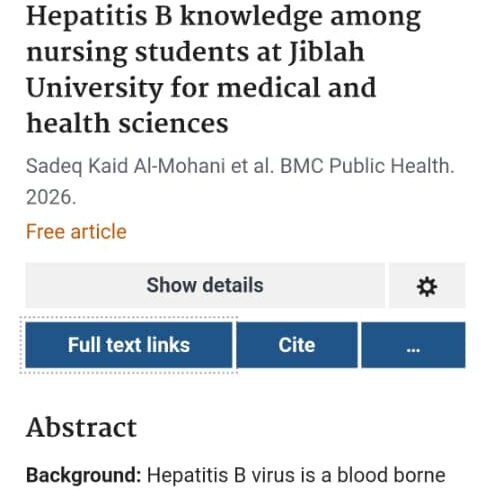Expand Show details section

pyautogui.click(x=205, y=285)
